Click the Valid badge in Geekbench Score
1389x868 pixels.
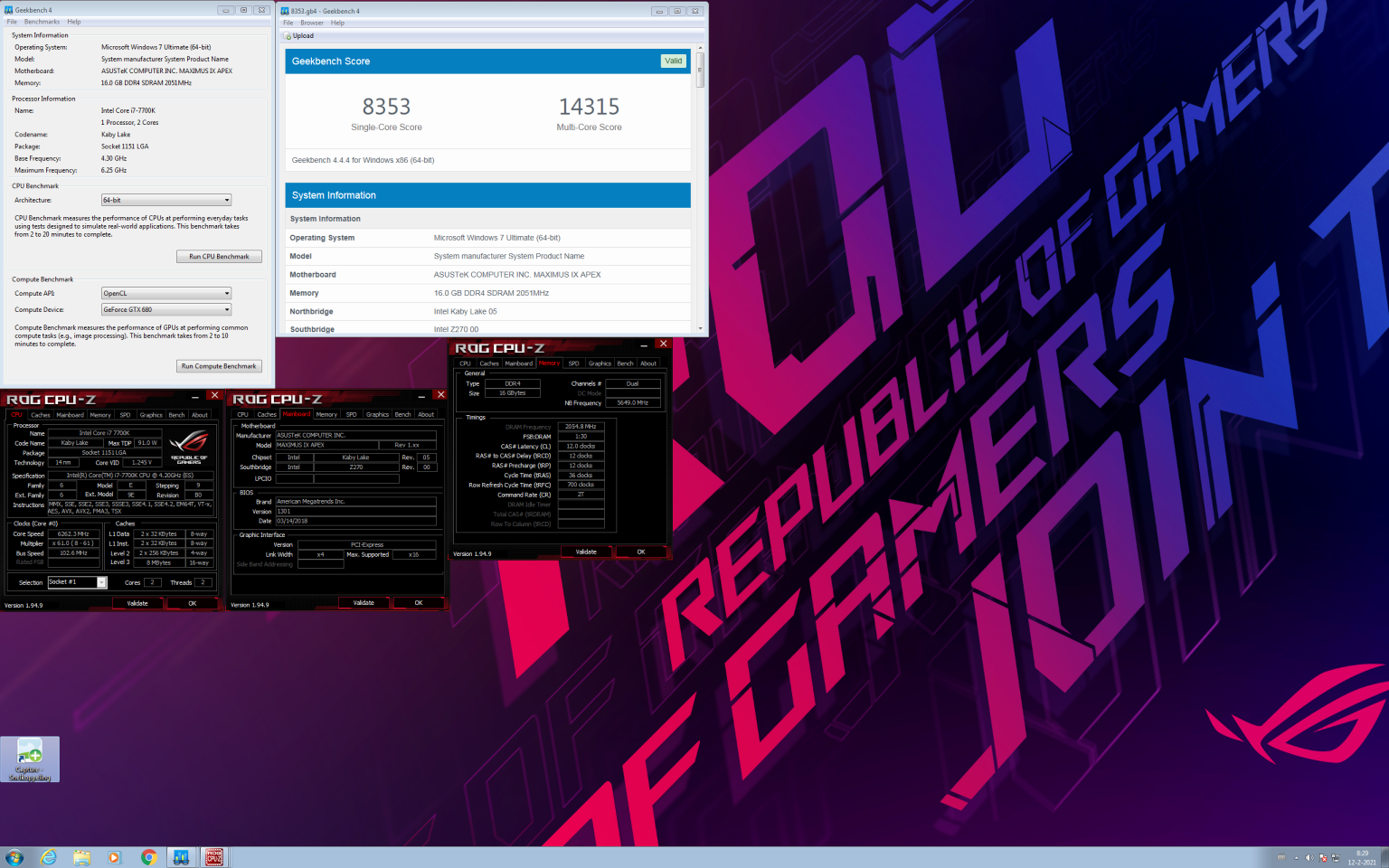pyautogui.click(x=674, y=61)
